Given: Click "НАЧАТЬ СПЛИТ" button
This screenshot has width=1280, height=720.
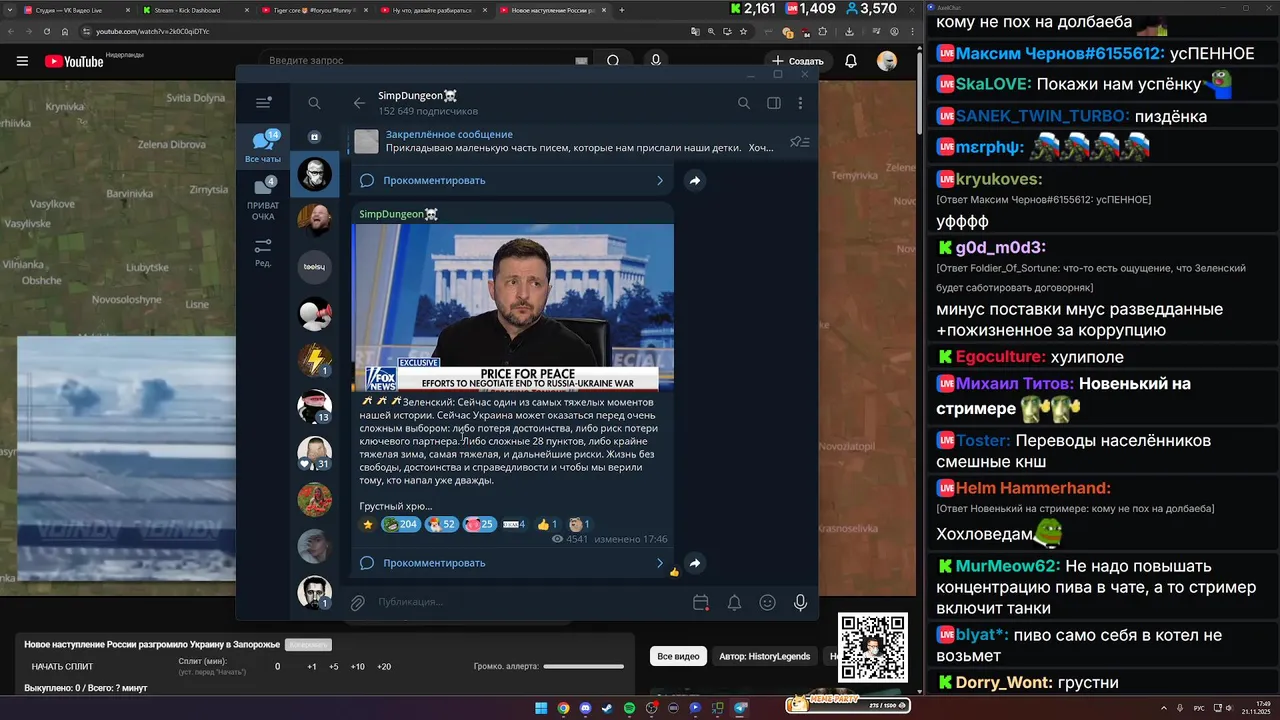Looking at the screenshot, I should [62, 667].
